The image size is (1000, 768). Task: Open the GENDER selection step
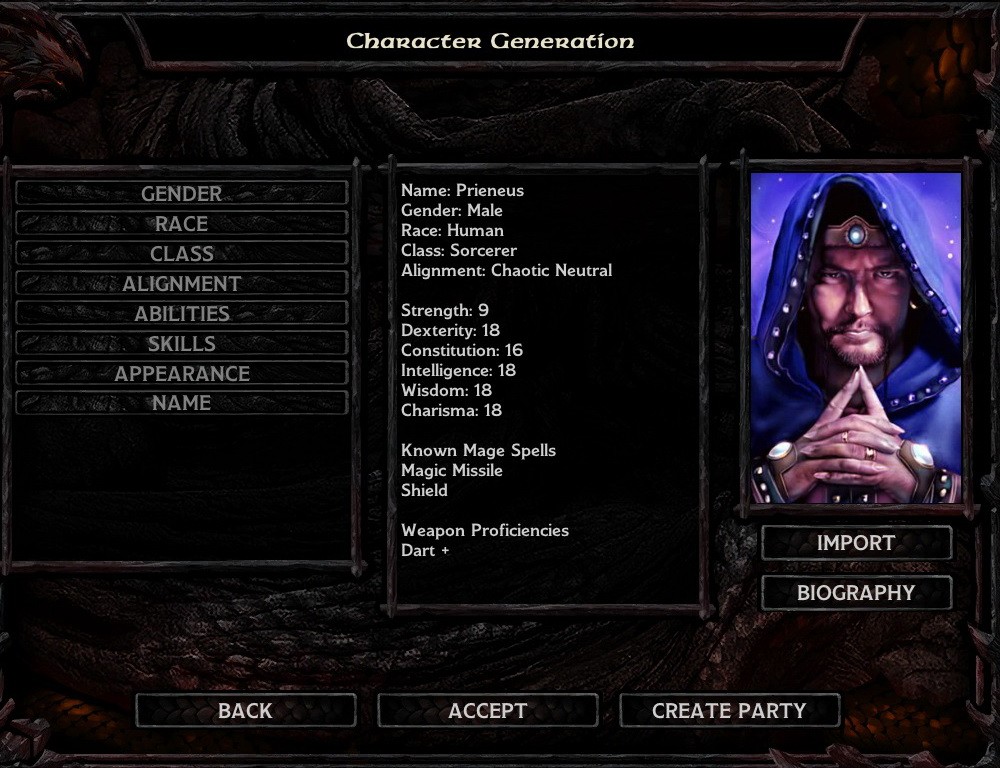pyautogui.click(x=182, y=193)
